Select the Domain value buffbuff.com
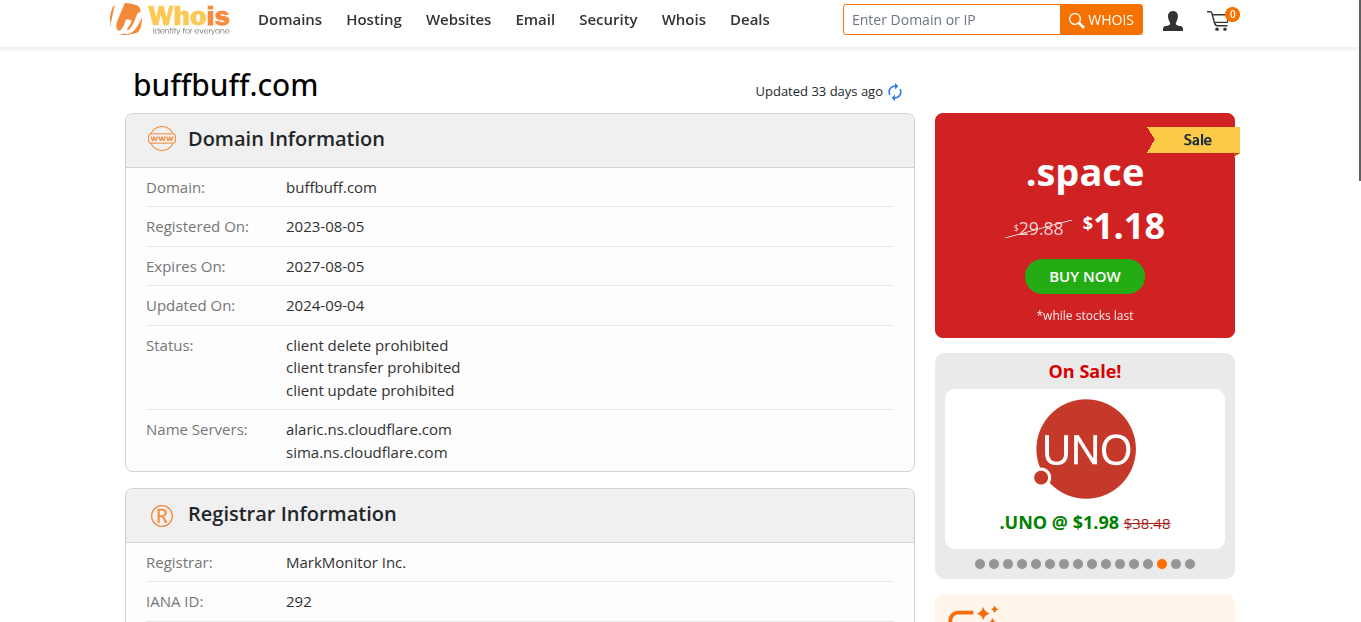The width and height of the screenshot is (1361, 622). (331, 188)
